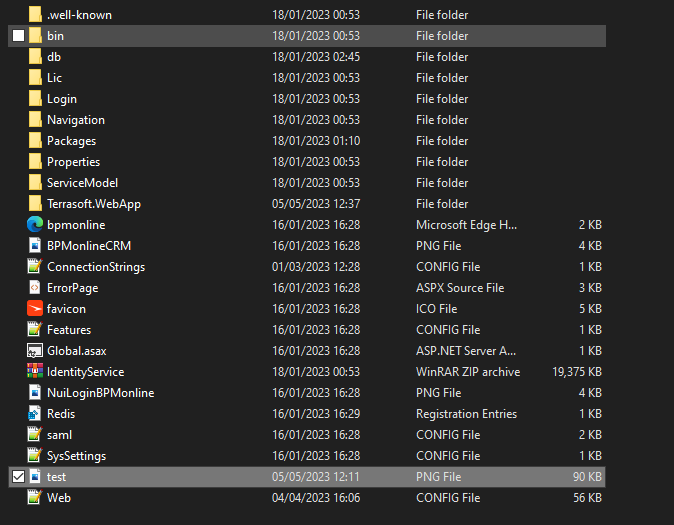Click the ConnectionStrings config file icon
The width and height of the screenshot is (674, 525).
[35, 267]
